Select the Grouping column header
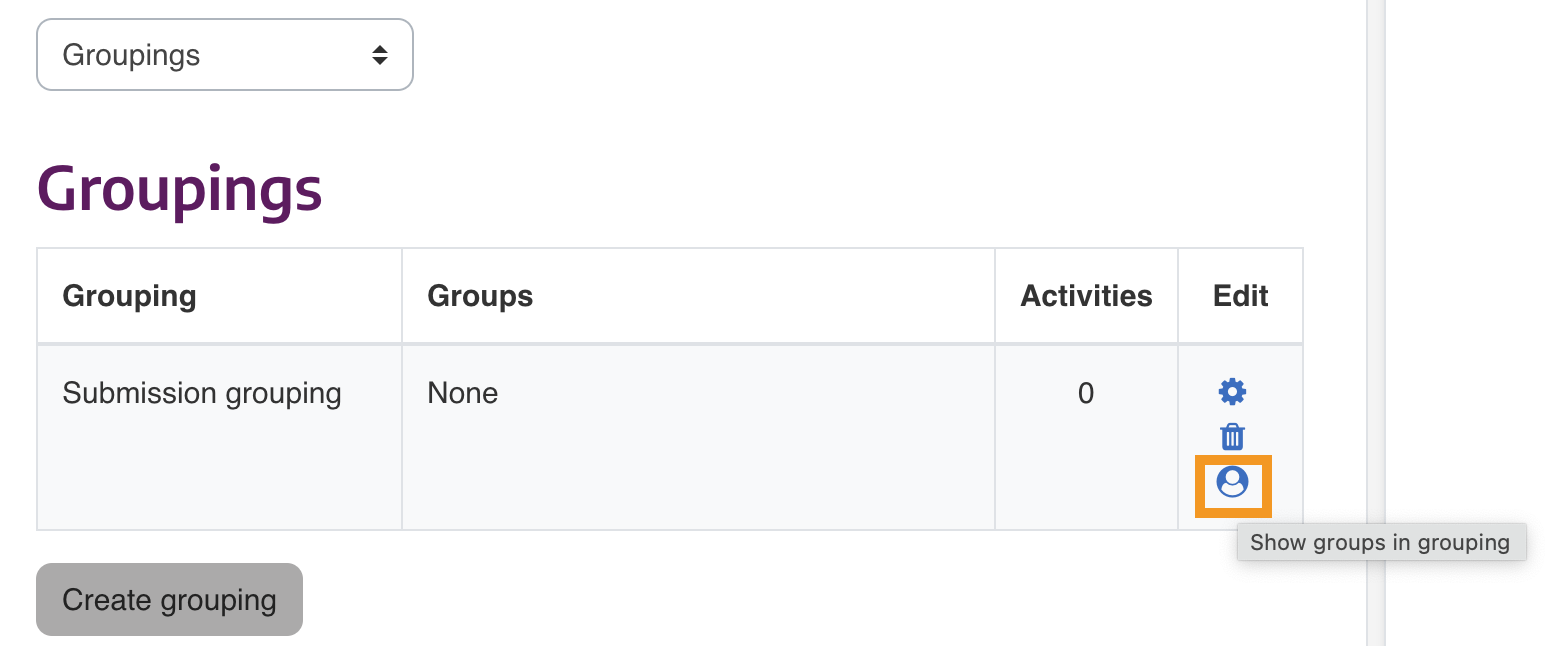Viewport: 1568px width, 646px height. pos(129,295)
